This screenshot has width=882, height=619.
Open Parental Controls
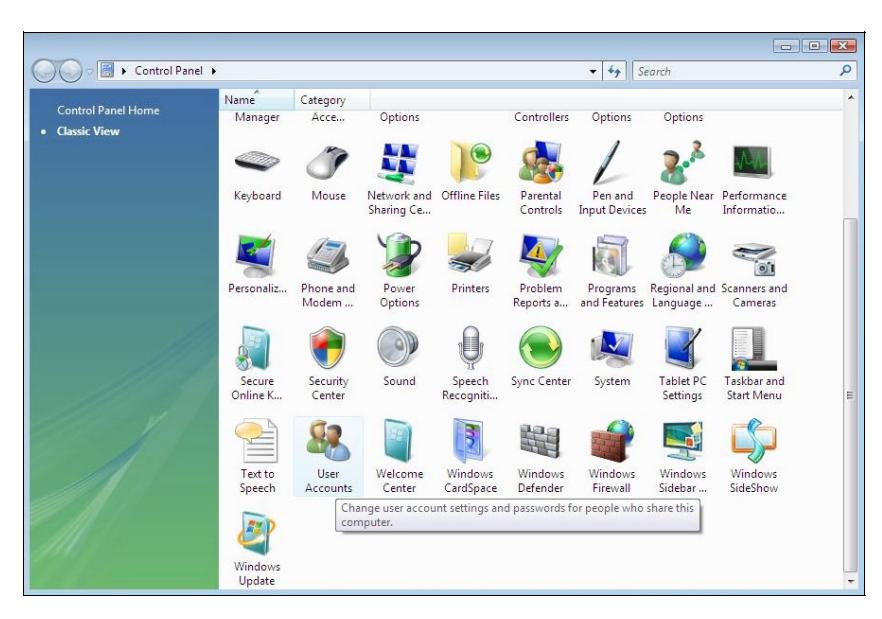click(x=541, y=179)
